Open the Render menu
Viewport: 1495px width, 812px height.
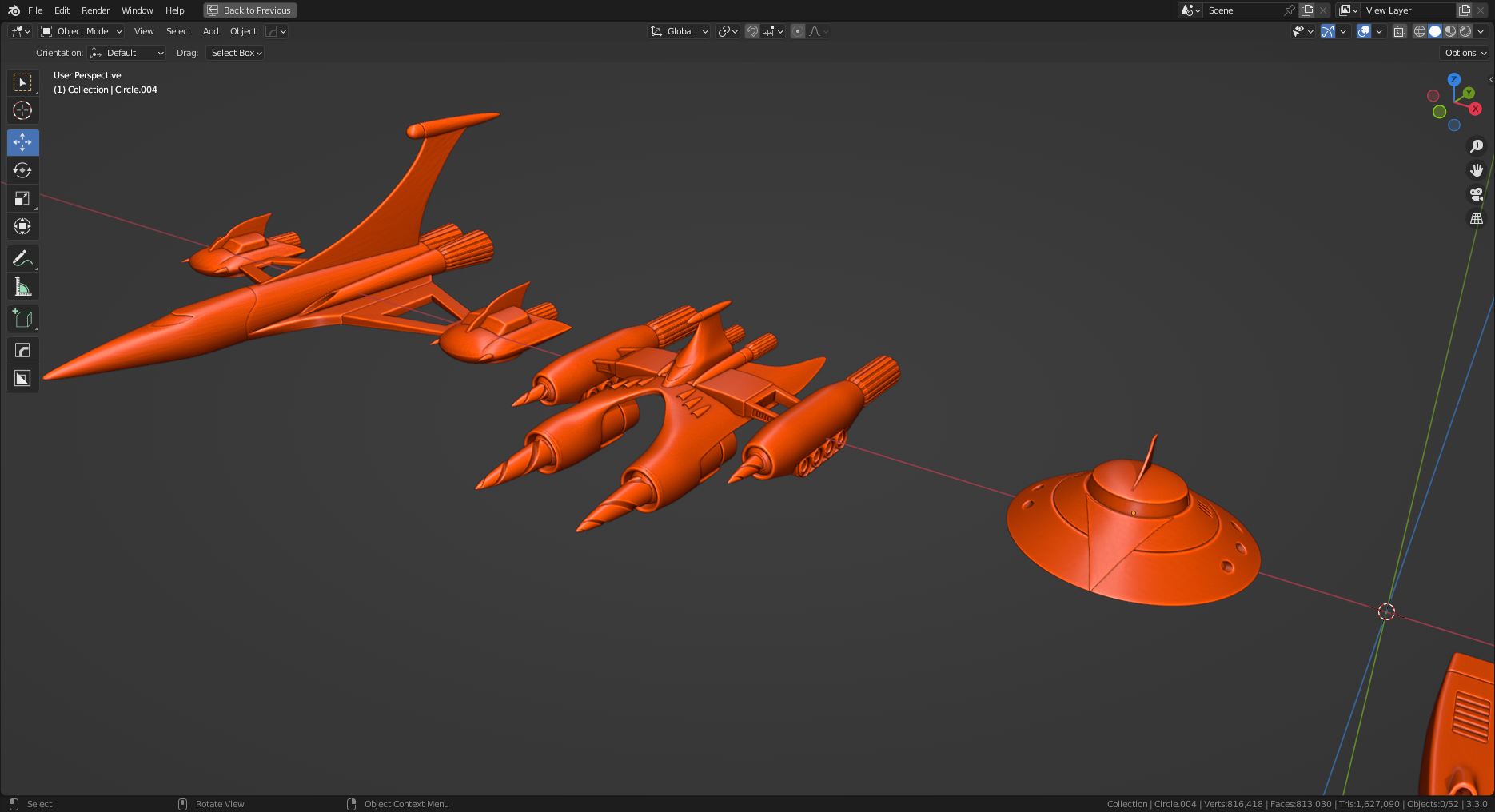pyautogui.click(x=95, y=10)
